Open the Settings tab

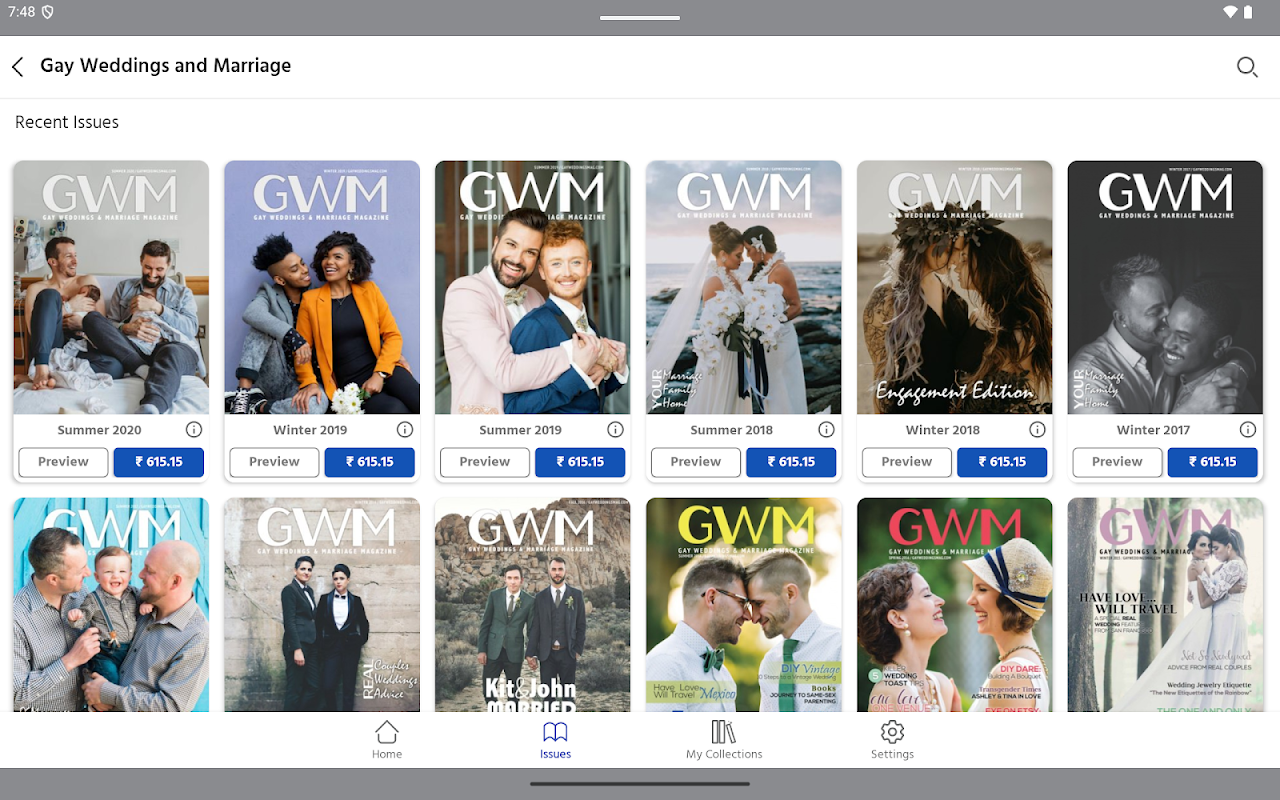(892, 740)
